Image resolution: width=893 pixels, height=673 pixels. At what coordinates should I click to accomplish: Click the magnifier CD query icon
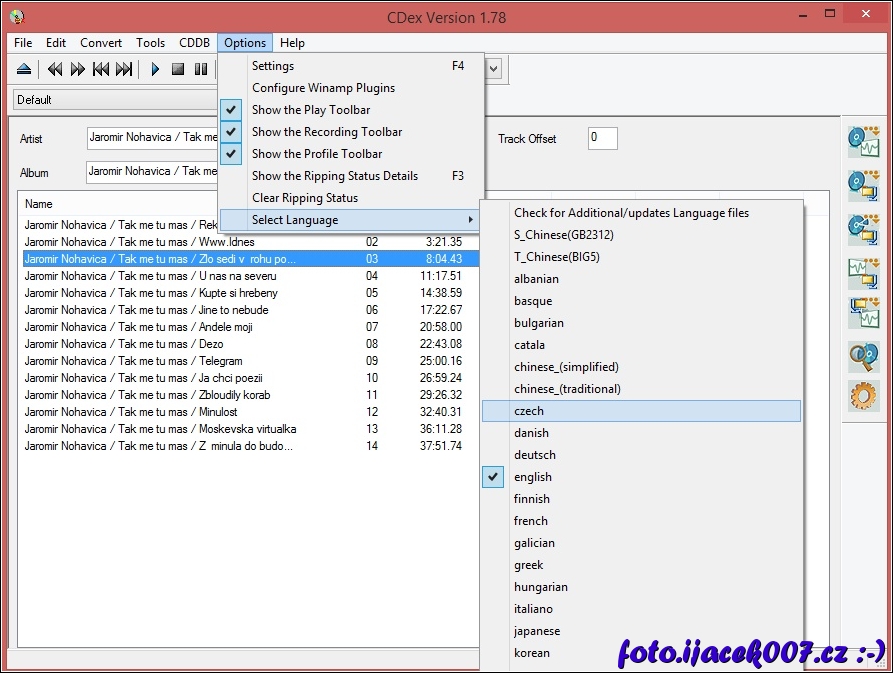click(x=862, y=355)
